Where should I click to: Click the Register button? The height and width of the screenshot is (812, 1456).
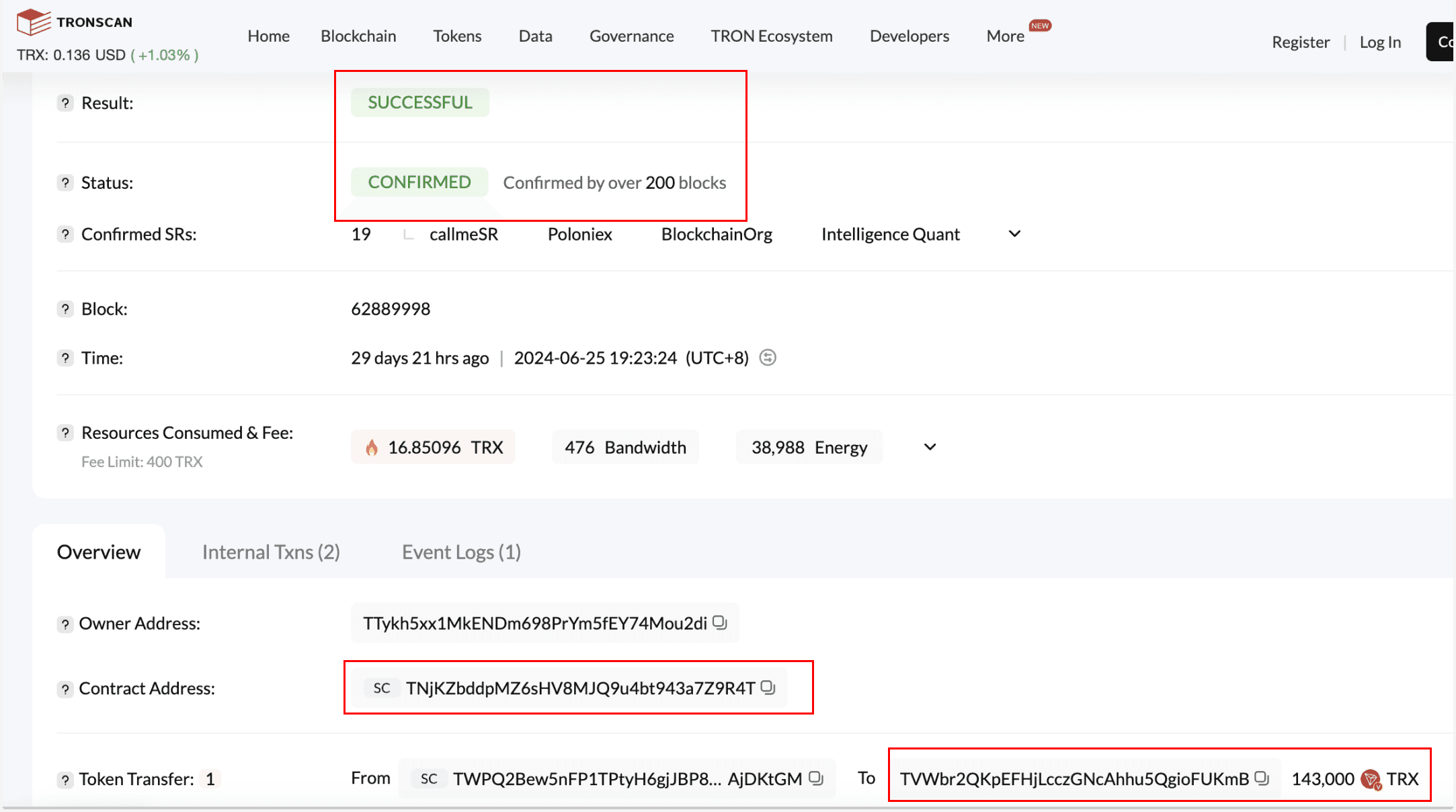point(1300,42)
